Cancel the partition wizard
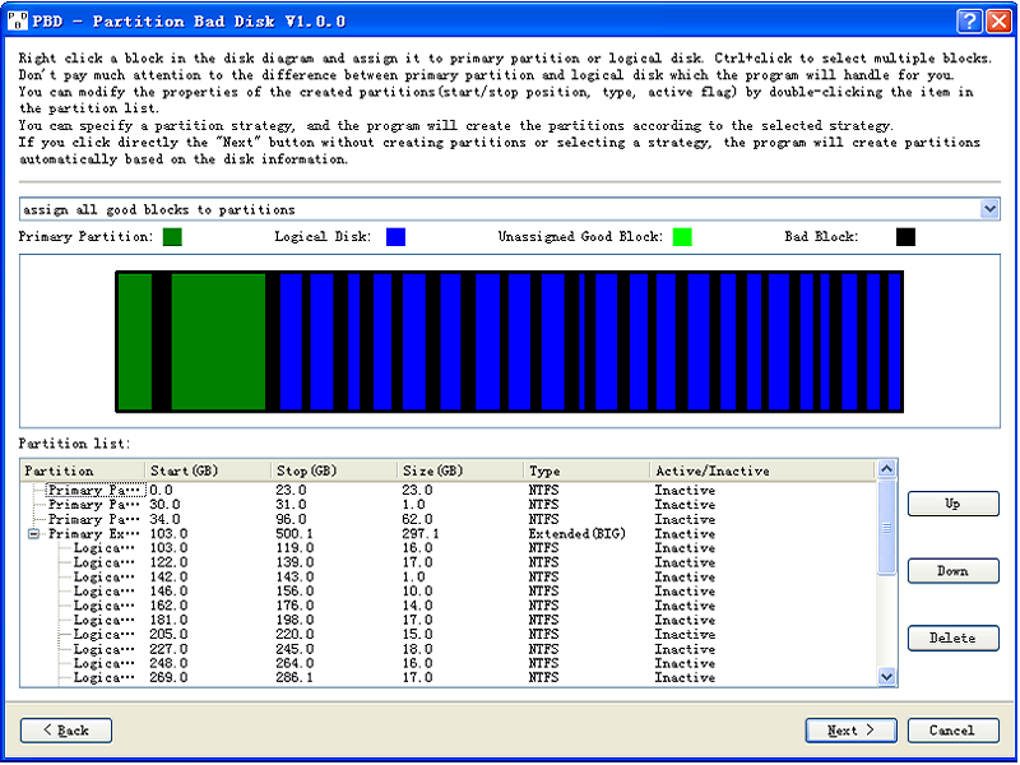The image size is (1020, 765). [952, 731]
